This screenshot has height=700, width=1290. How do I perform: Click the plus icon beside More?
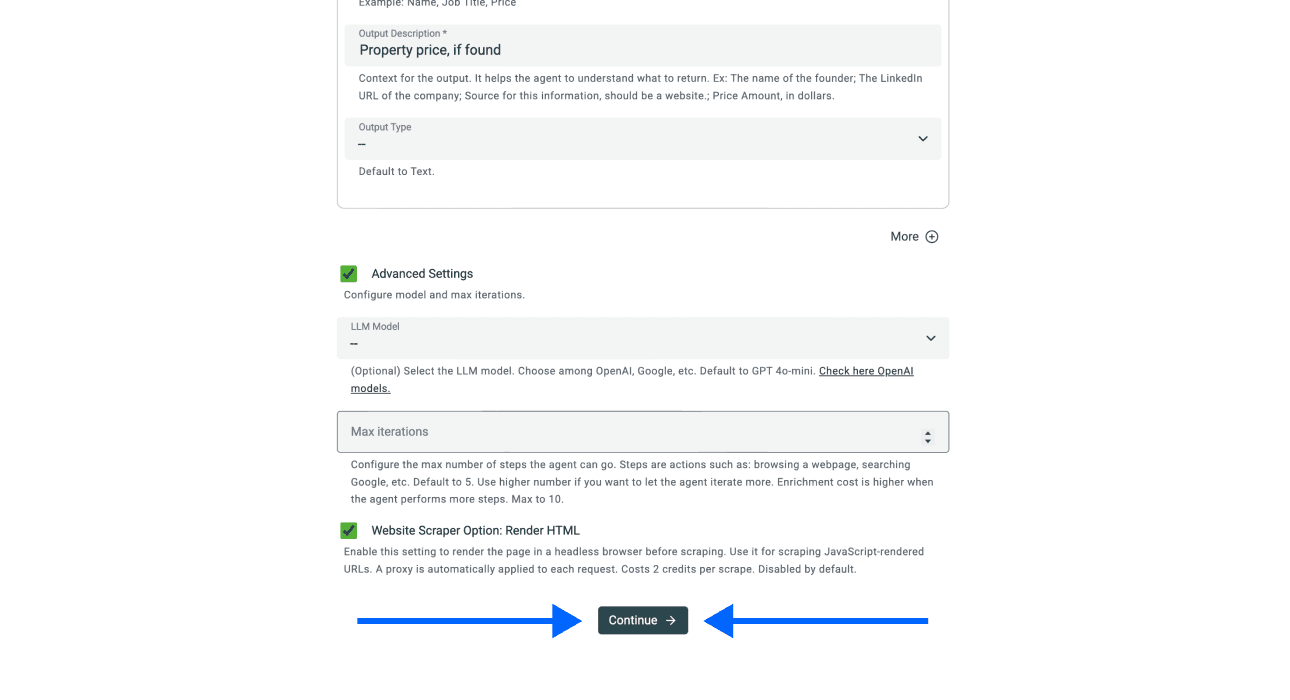[x=931, y=236]
